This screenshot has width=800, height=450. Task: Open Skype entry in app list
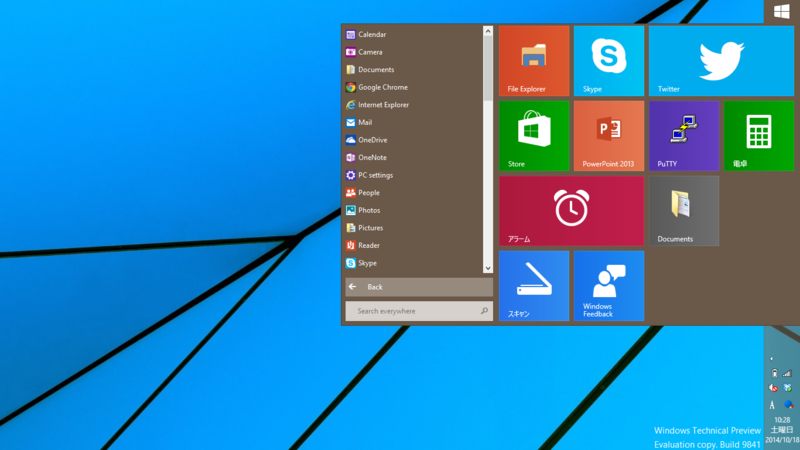412,263
